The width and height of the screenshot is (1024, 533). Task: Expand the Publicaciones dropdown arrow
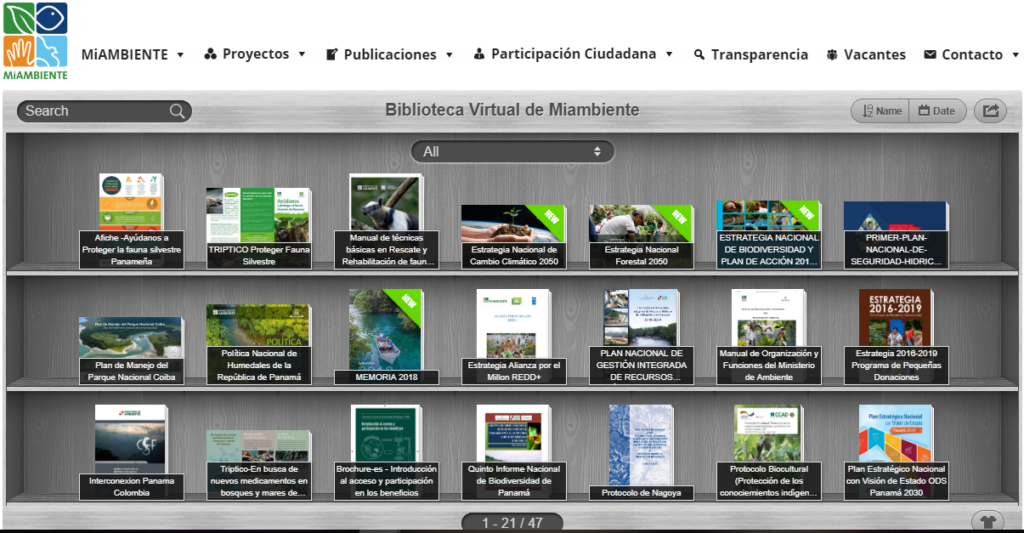tap(449, 55)
